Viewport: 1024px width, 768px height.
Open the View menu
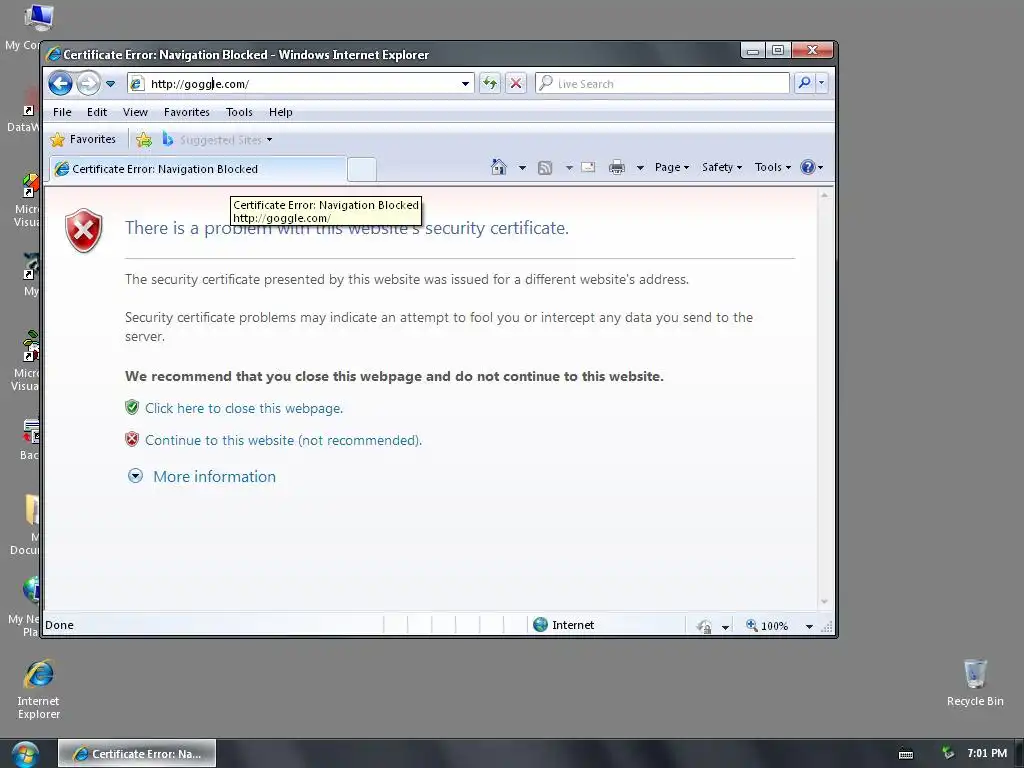[135, 112]
